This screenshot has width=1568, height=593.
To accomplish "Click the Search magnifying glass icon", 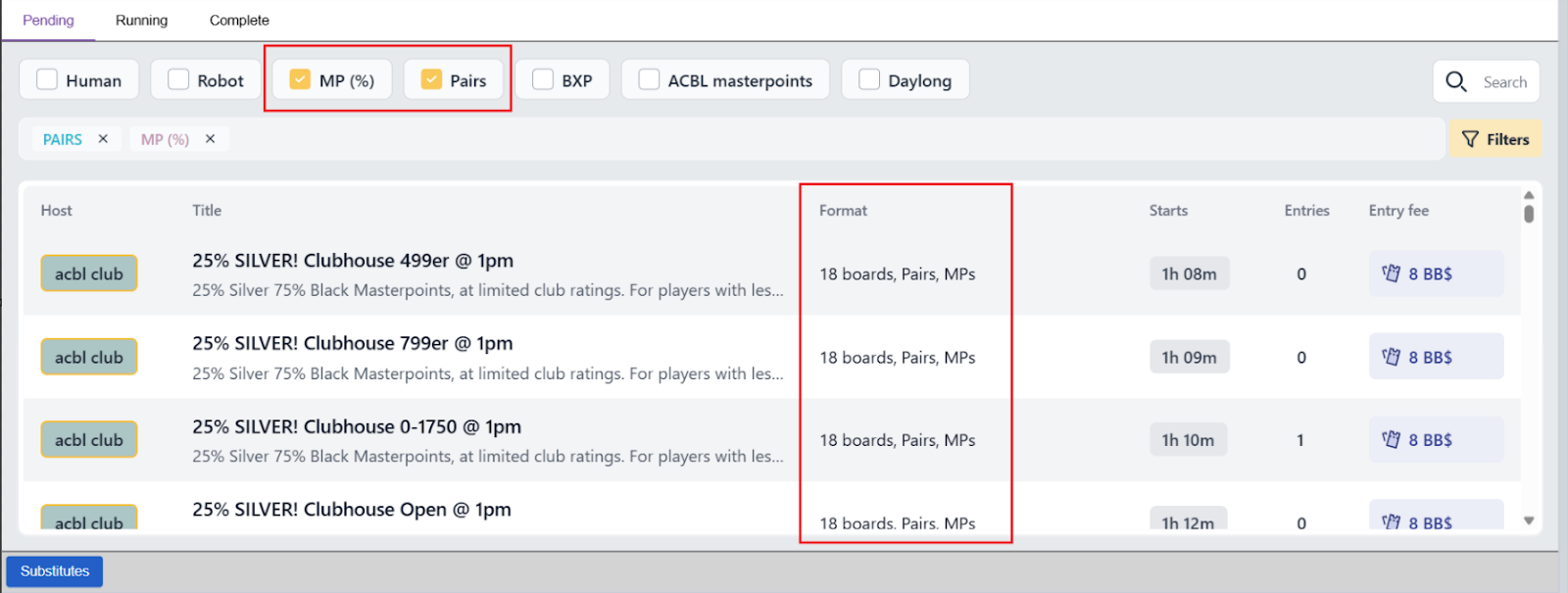I will [x=1456, y=82].
